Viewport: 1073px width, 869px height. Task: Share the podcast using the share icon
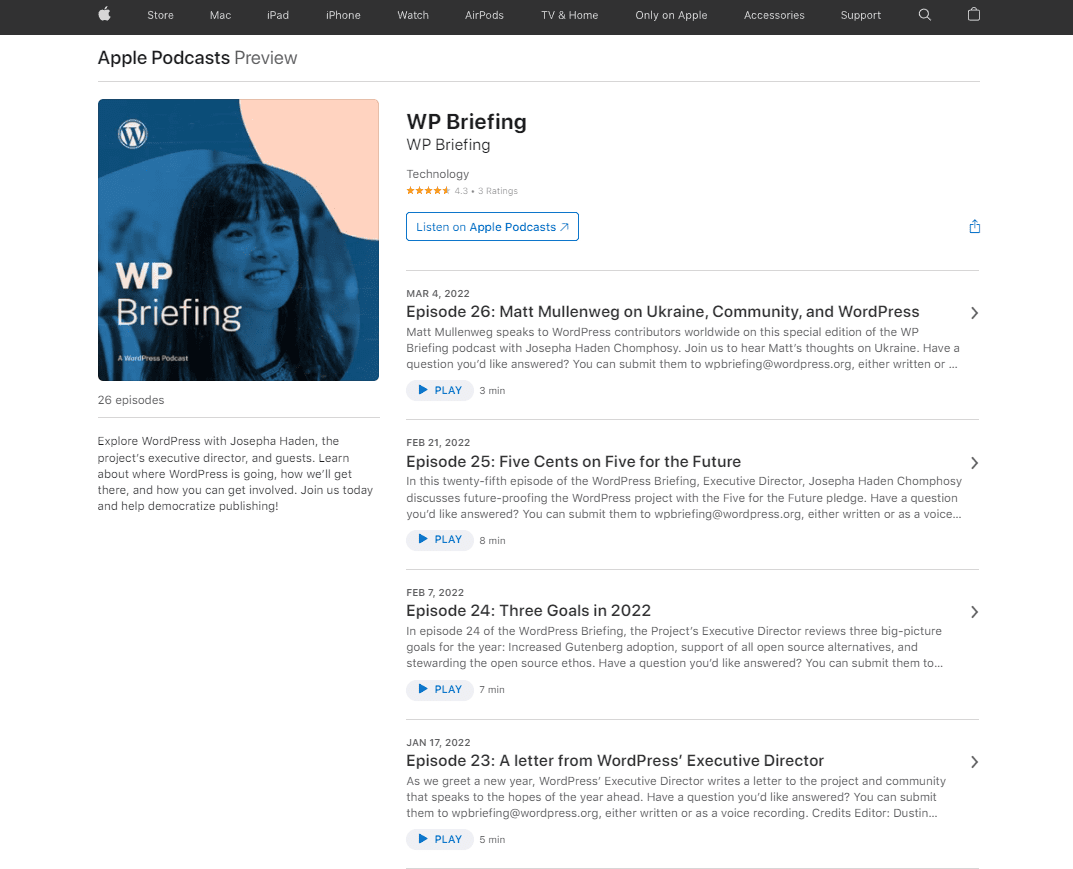(974, 226)
